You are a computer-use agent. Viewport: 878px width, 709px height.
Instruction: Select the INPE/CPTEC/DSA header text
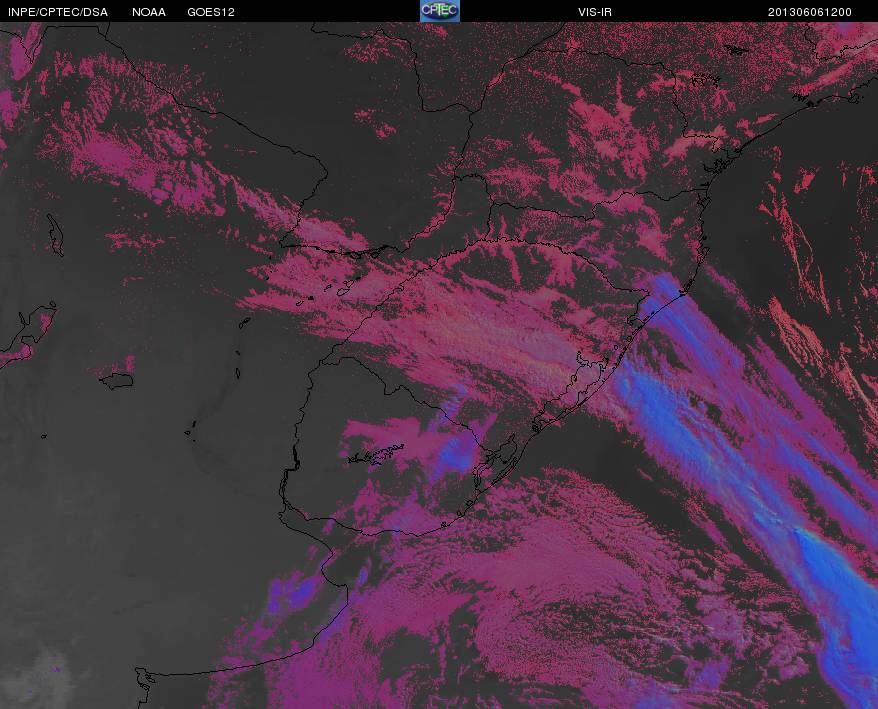[x=58, y=12]
